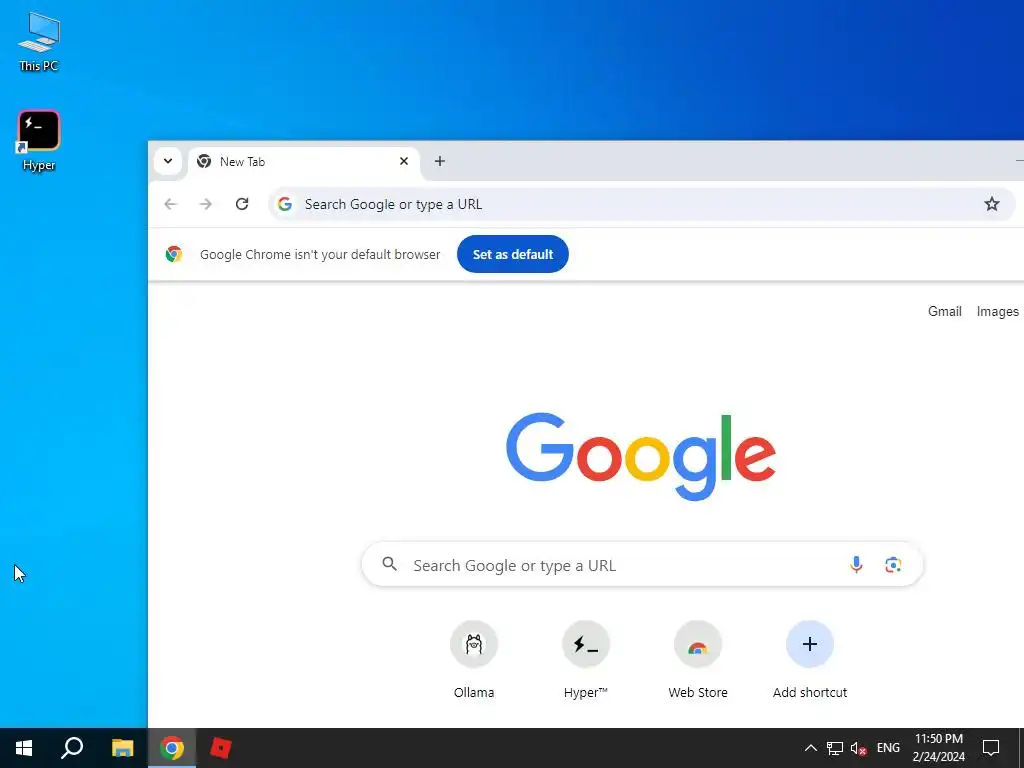Select the Hyper desktop shortcut
The height and width of the screenshot is (768, 1024).
tap(39, 140)
